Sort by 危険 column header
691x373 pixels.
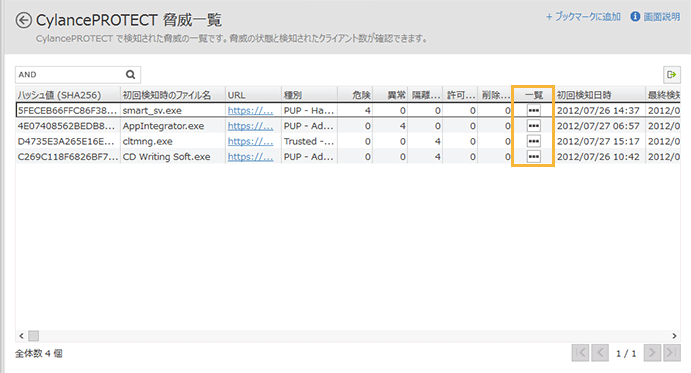355,95
